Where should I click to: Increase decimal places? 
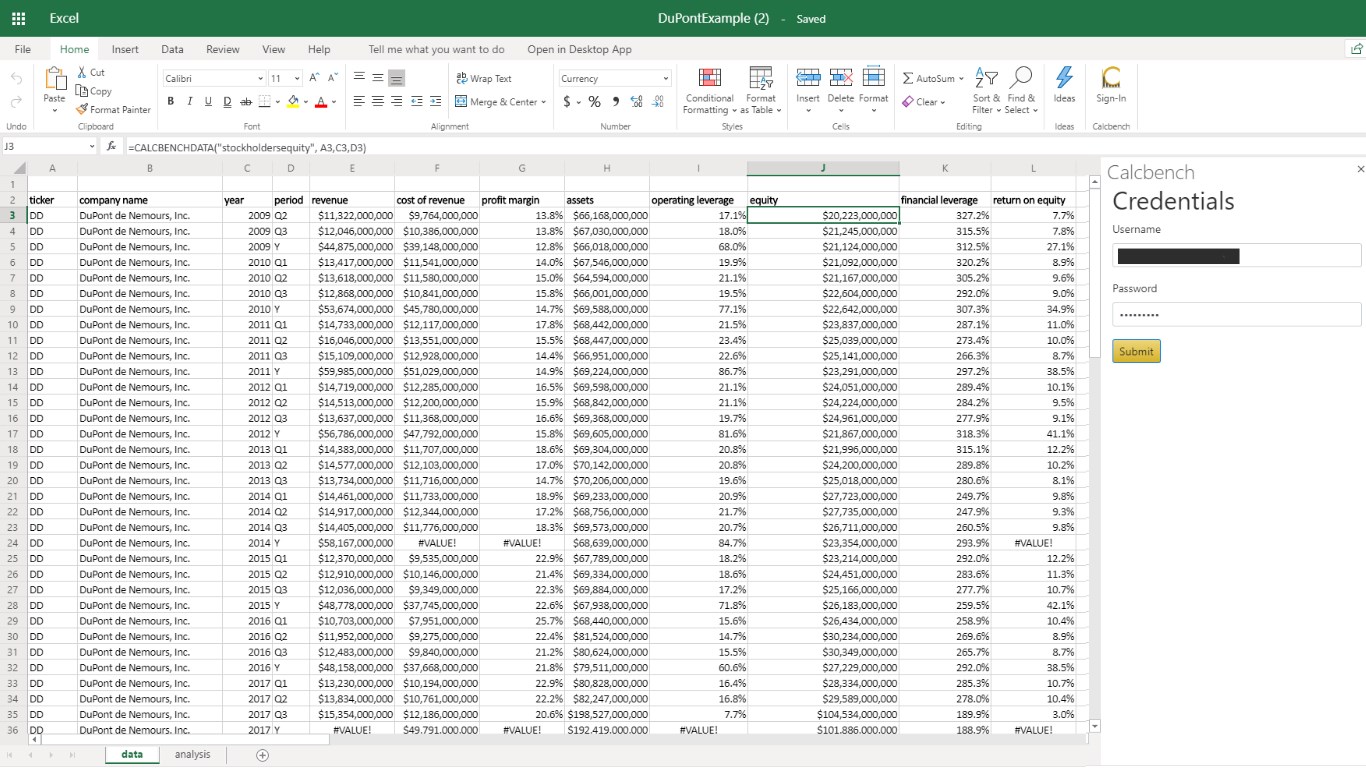pos(638,102)
